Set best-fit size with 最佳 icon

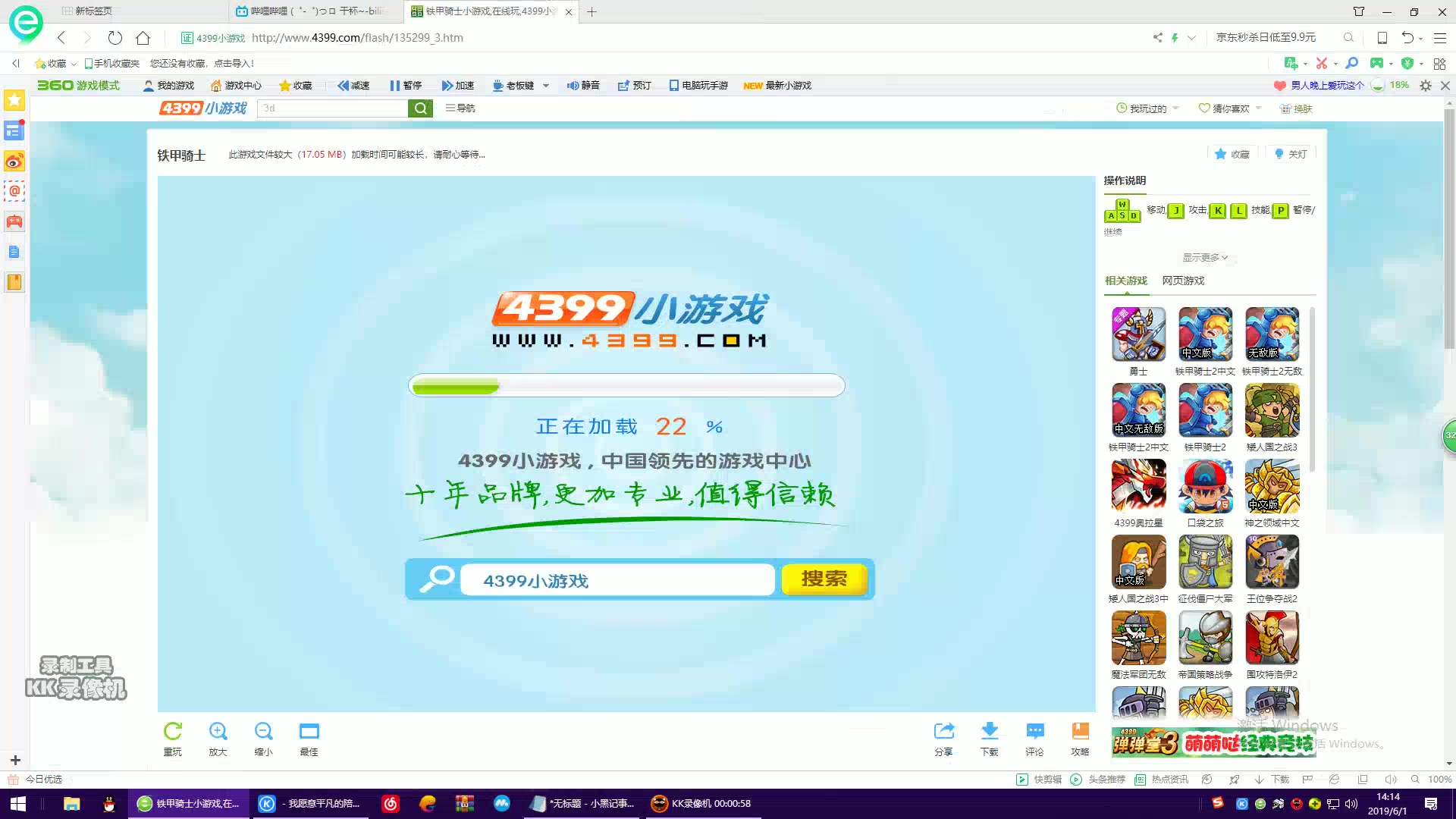pyautogui.click(x=309, y=732)
